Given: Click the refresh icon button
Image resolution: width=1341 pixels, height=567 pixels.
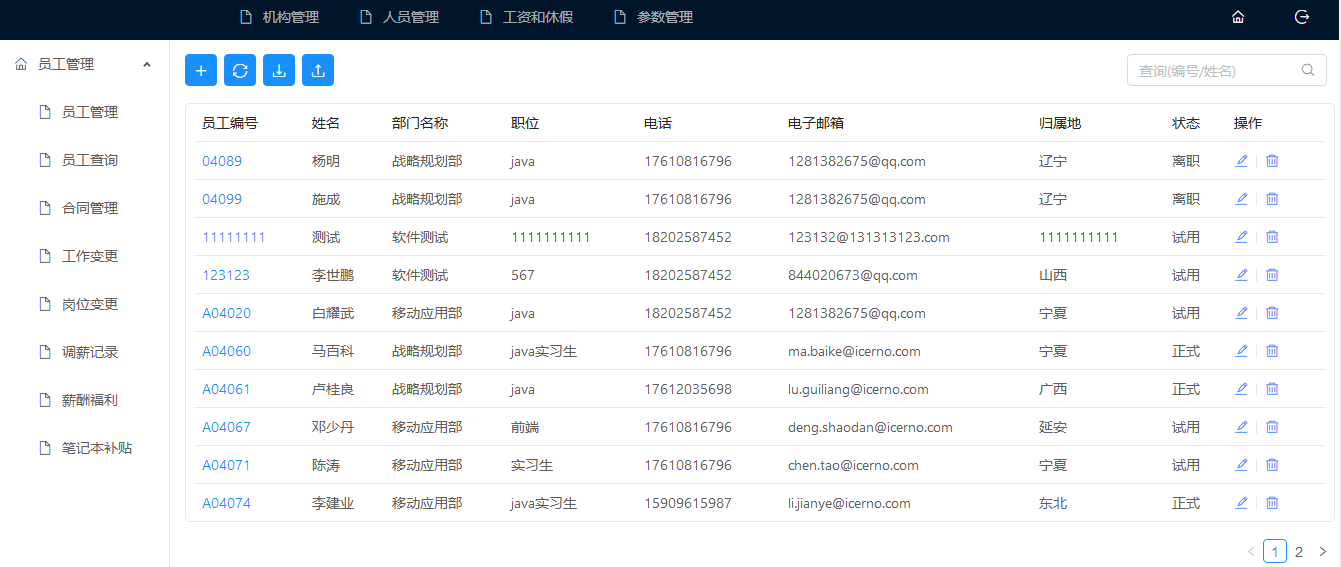Looking at the screenshot, I should coord(240,70).
